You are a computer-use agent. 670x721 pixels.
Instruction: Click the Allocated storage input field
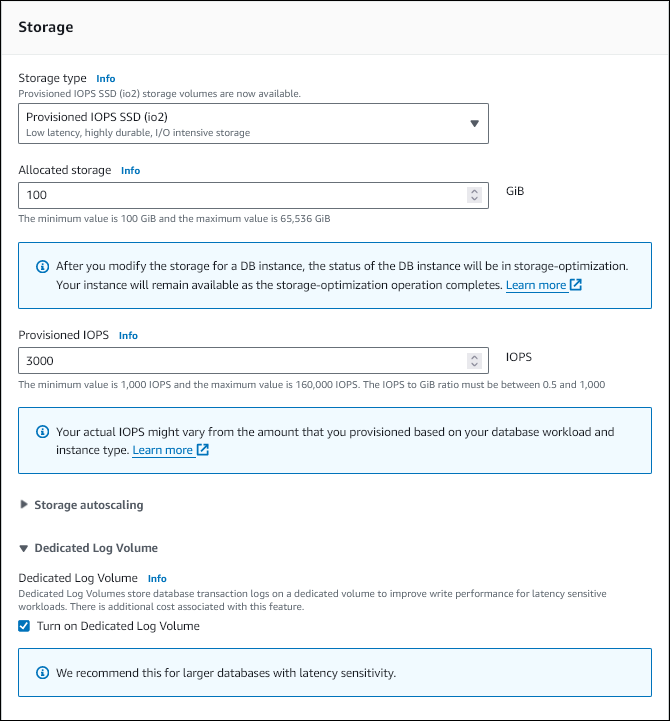click(x=240, y=196)
